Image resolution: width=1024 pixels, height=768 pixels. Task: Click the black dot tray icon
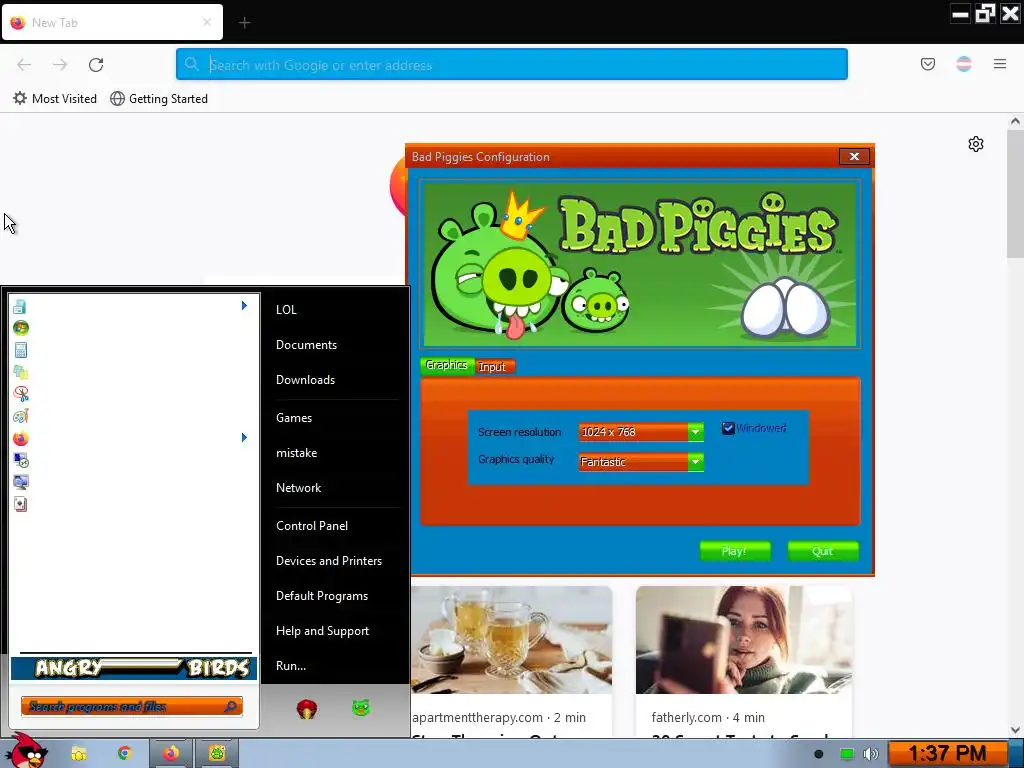[819, 754]
